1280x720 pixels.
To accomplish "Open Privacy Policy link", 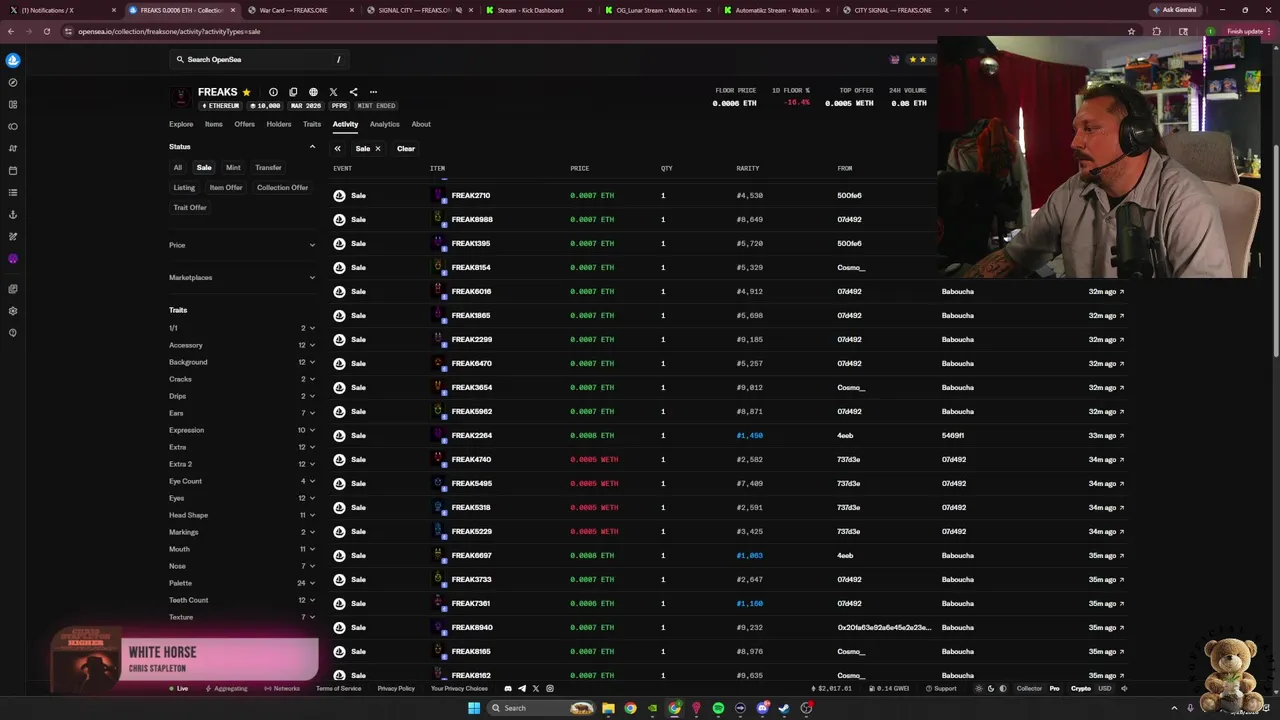I will point(396,688).
